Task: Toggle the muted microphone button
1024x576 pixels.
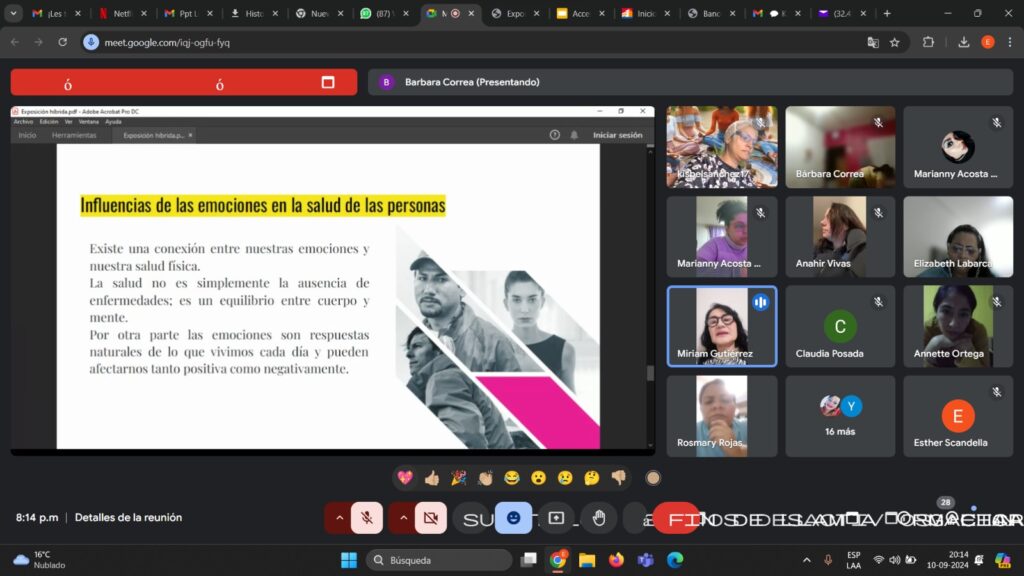Action: point(367,518)
